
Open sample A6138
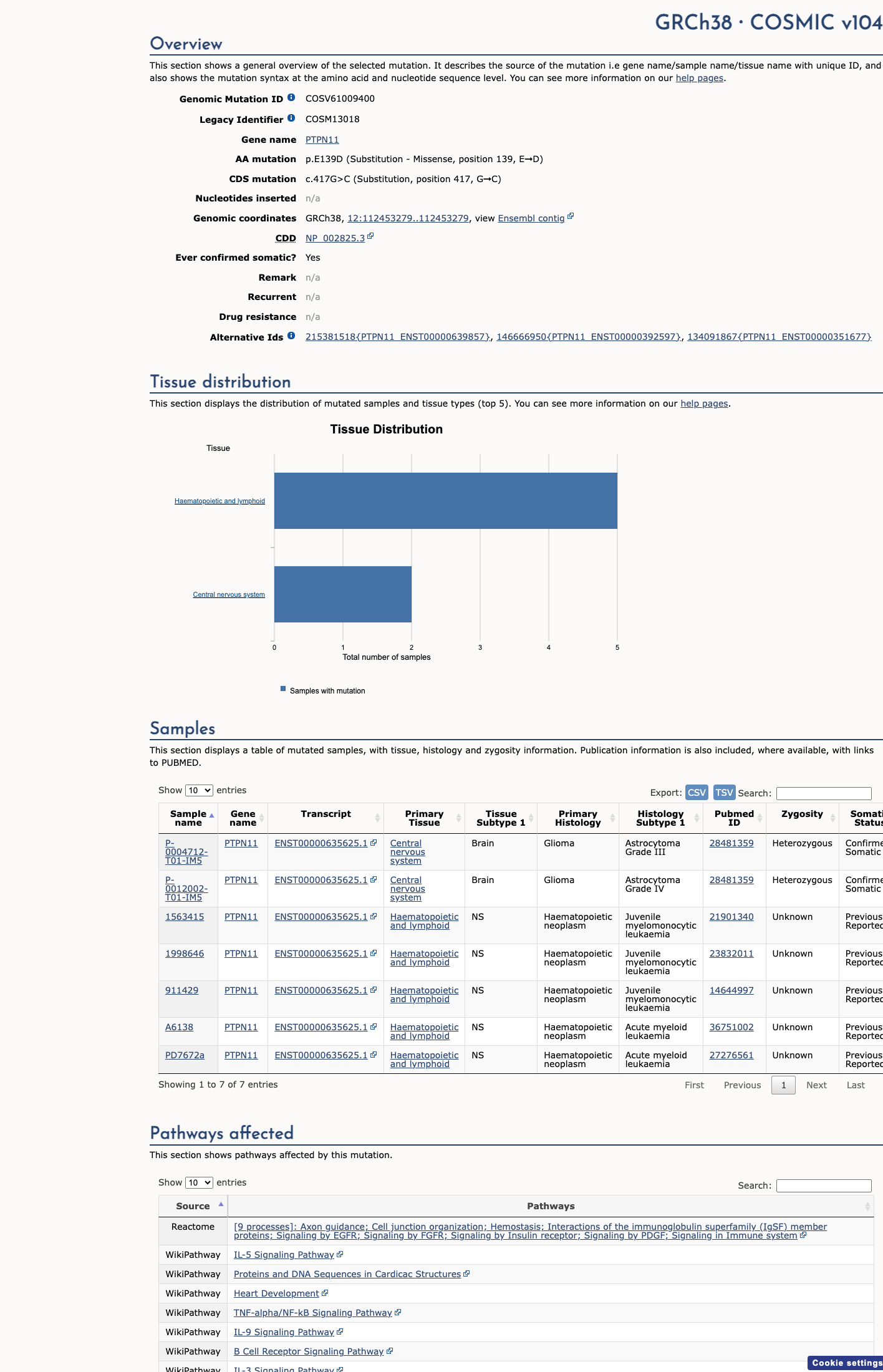pyautogui.click(x=179, y=1027)
